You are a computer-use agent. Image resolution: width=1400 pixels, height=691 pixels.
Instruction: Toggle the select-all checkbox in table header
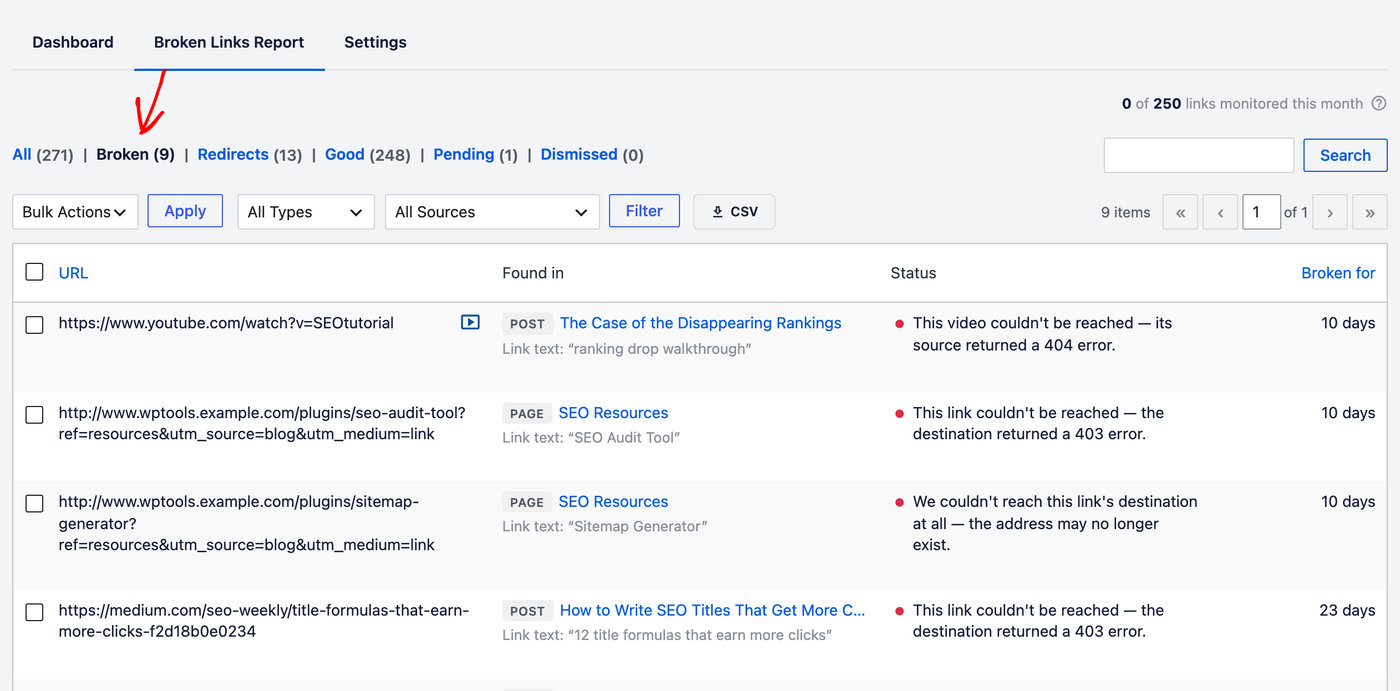tap(35, 272)
